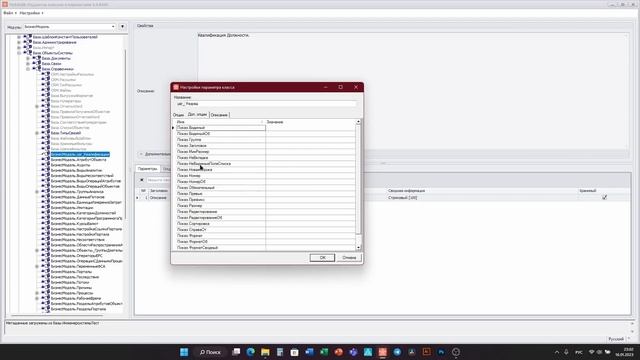Viewport: 640px width, 360px height.
Task: Toggle the Хранимый checkbox in Описание row
Action: tap(604, 198)
